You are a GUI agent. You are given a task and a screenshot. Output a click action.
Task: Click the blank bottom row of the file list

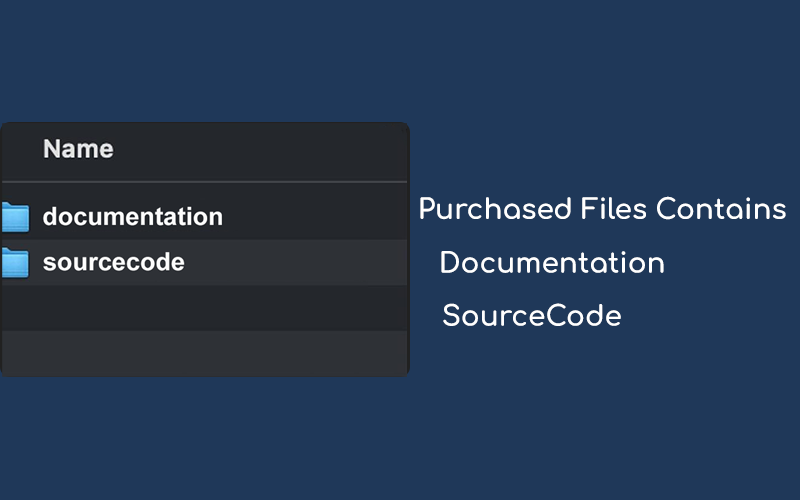200,352
